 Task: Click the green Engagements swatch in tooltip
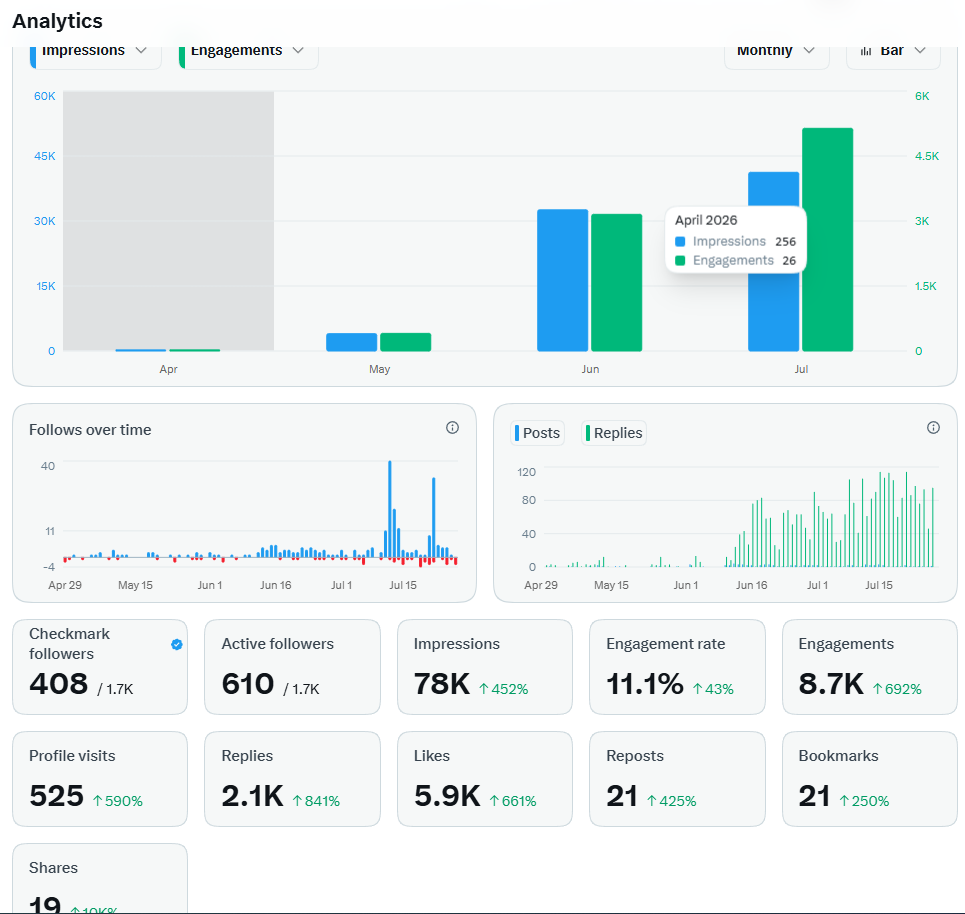click(680, 261)
